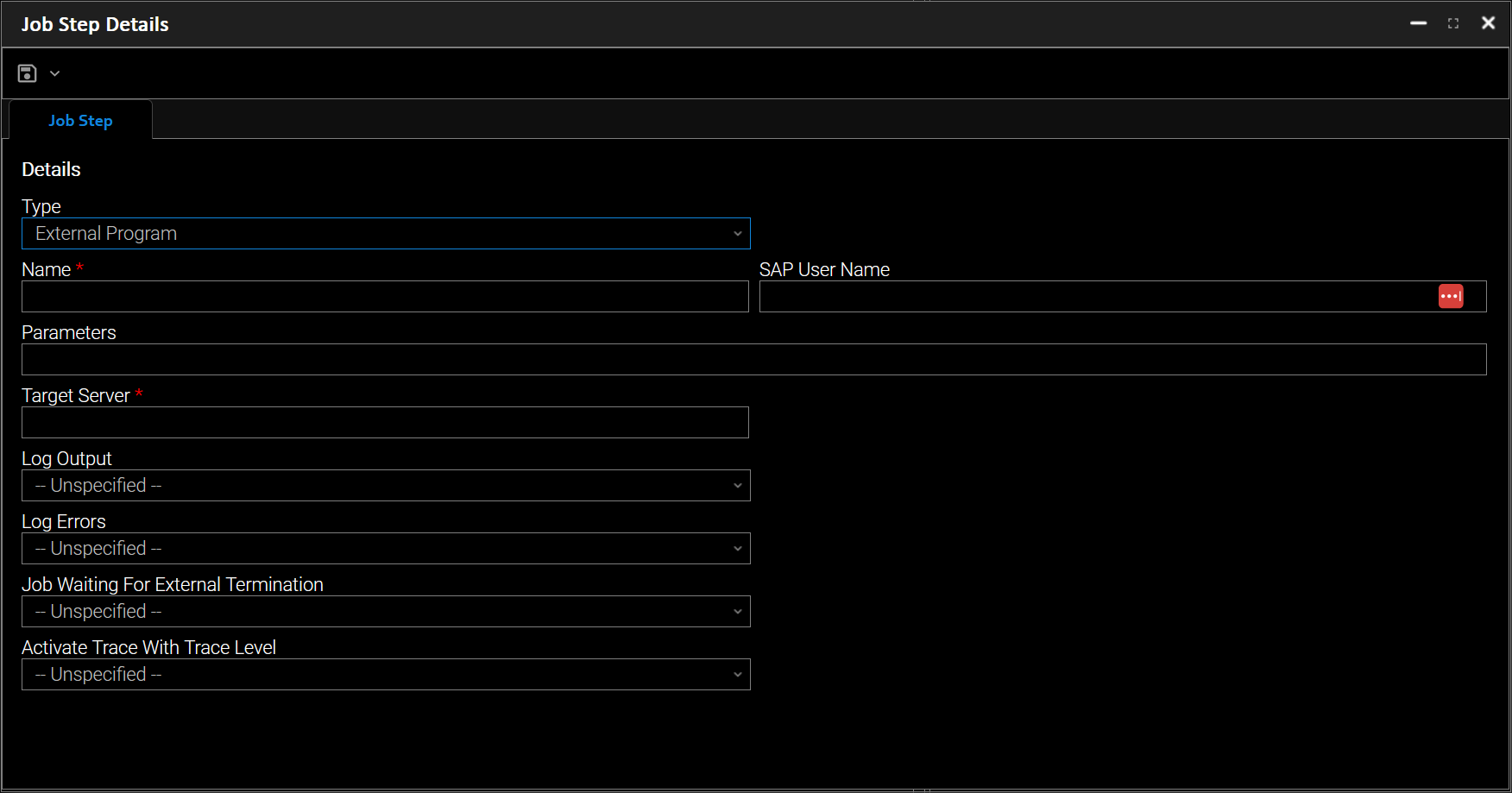This screenshot has width=1512, height=793.
Task: Click the Parameters input box
Action: [753, 360]
